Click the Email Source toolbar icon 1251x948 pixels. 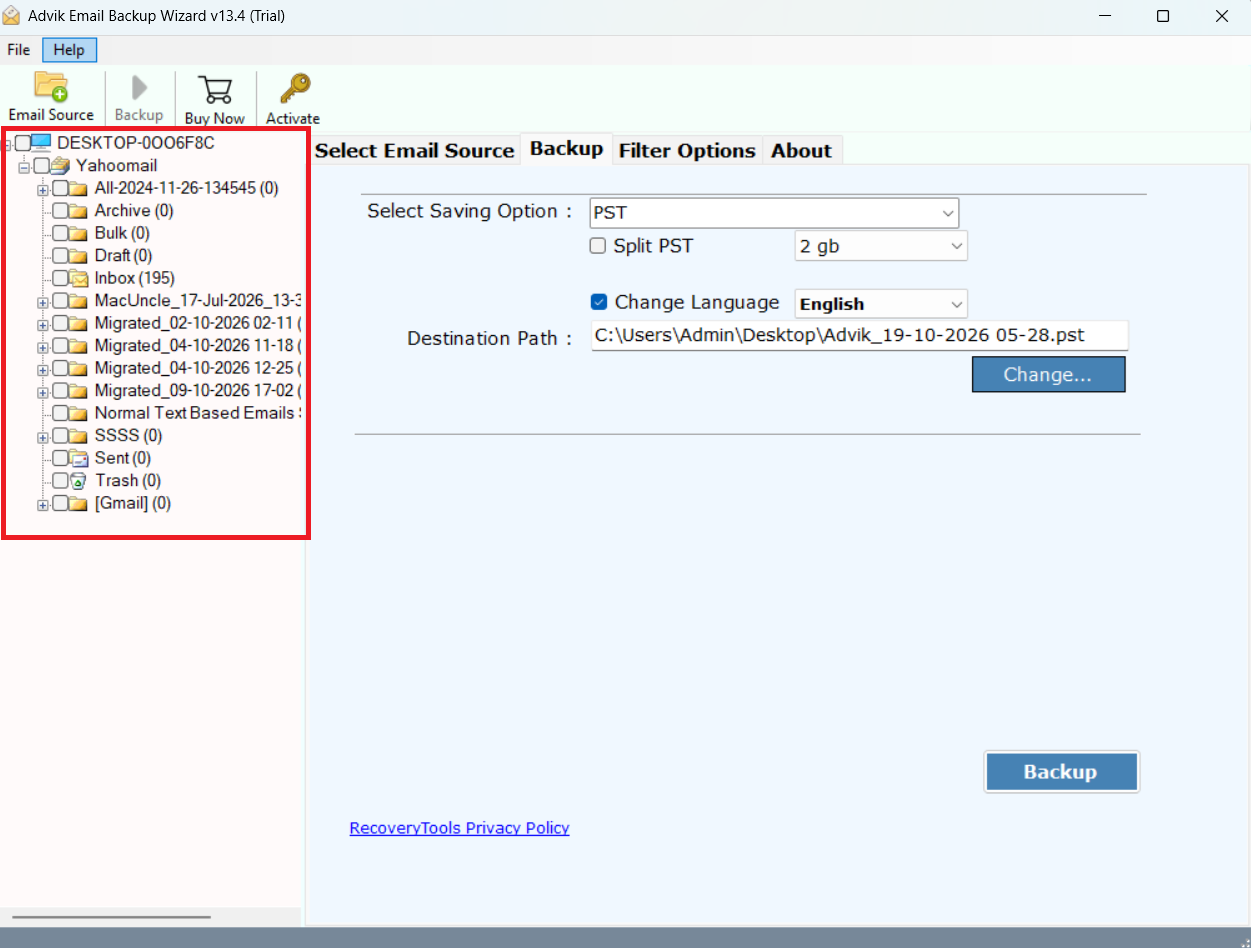point(51,87)
